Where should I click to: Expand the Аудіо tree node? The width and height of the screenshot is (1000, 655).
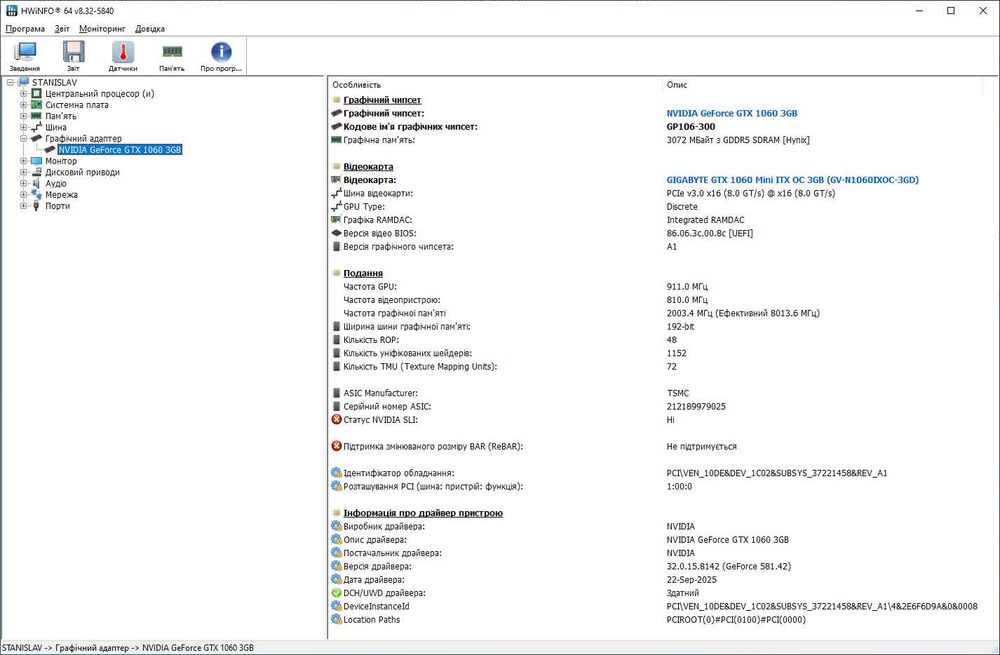click(24, 184)
